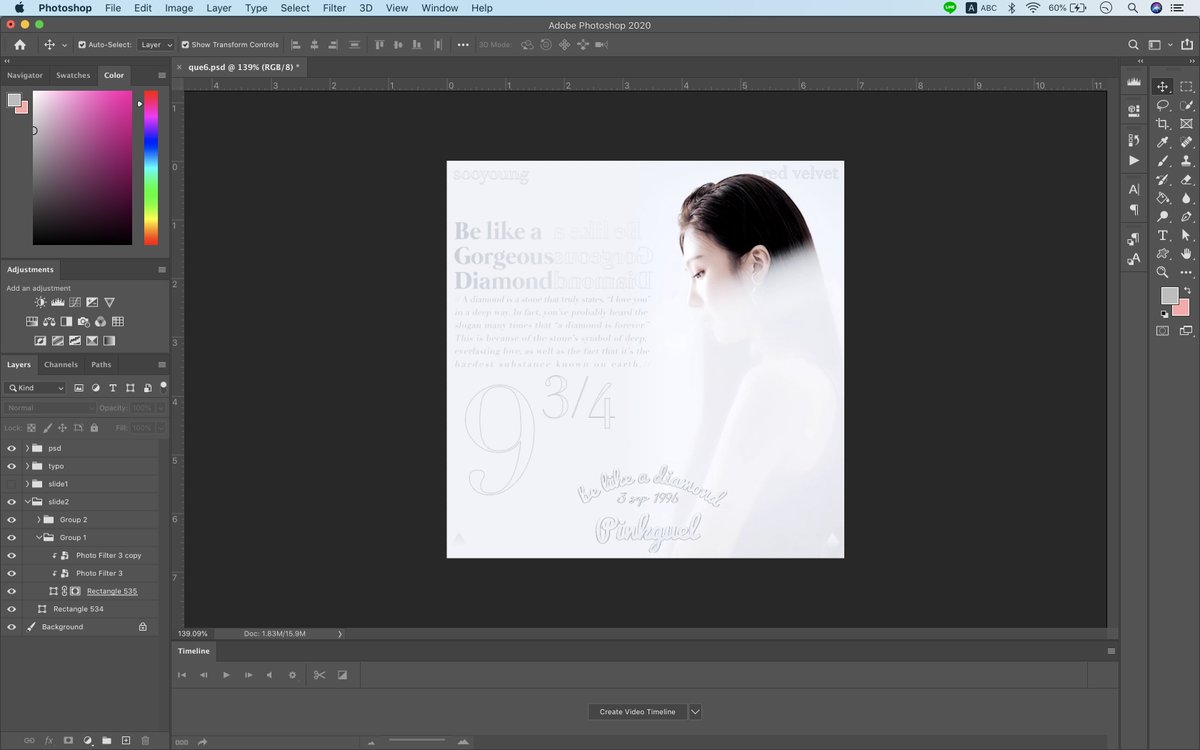Toggle the Auto-Select checkbox

pos(82,45)
